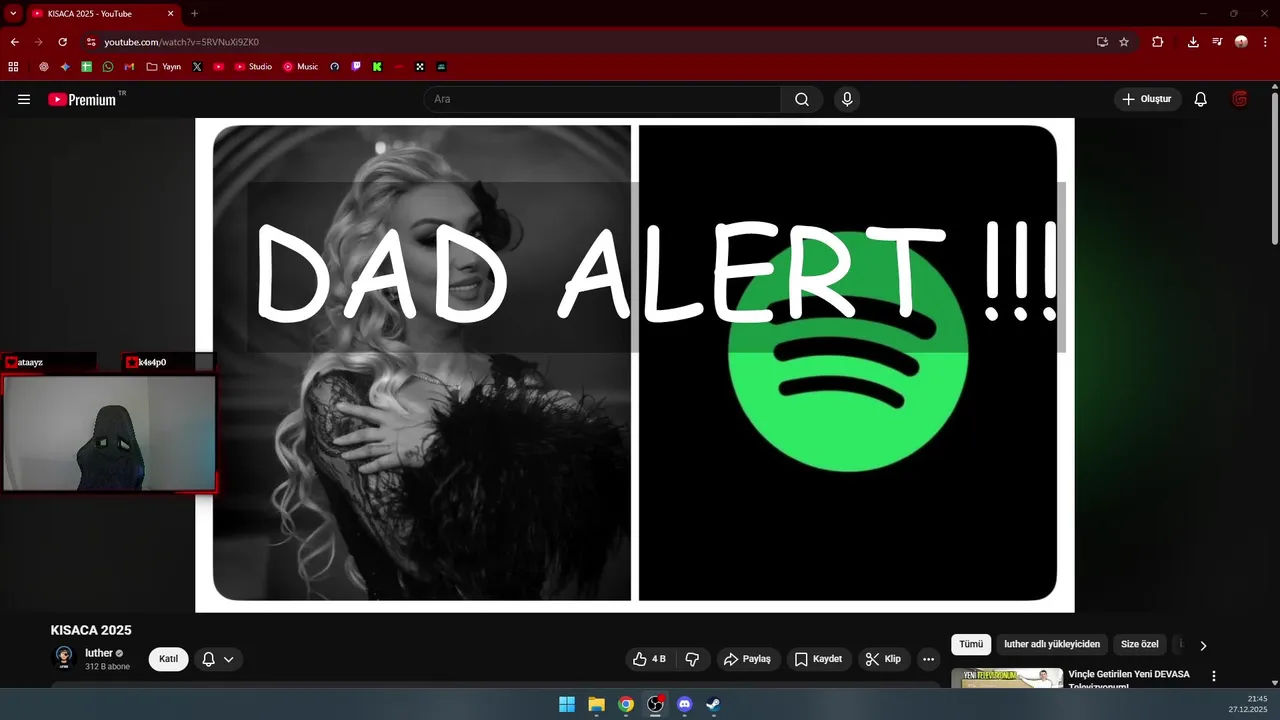Image resolution: width=1280 pixels, height=720 pixels.
Task: Open the tab search dropdown arrow
Action: click(13, 13)
